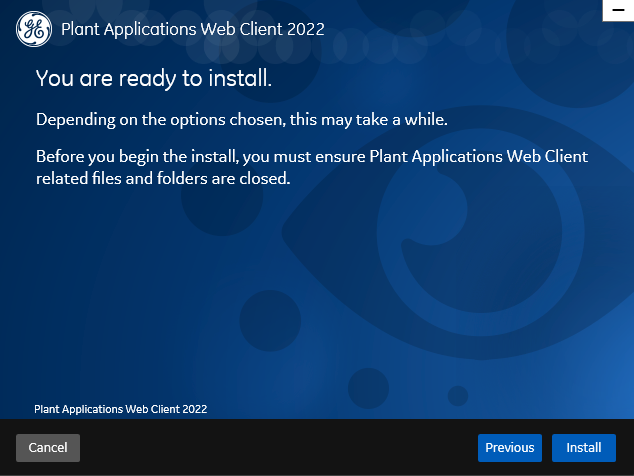634x476 pixels.
Task: Go back using the Previous button
Action: pyautogui.click(x=509, y=448)
